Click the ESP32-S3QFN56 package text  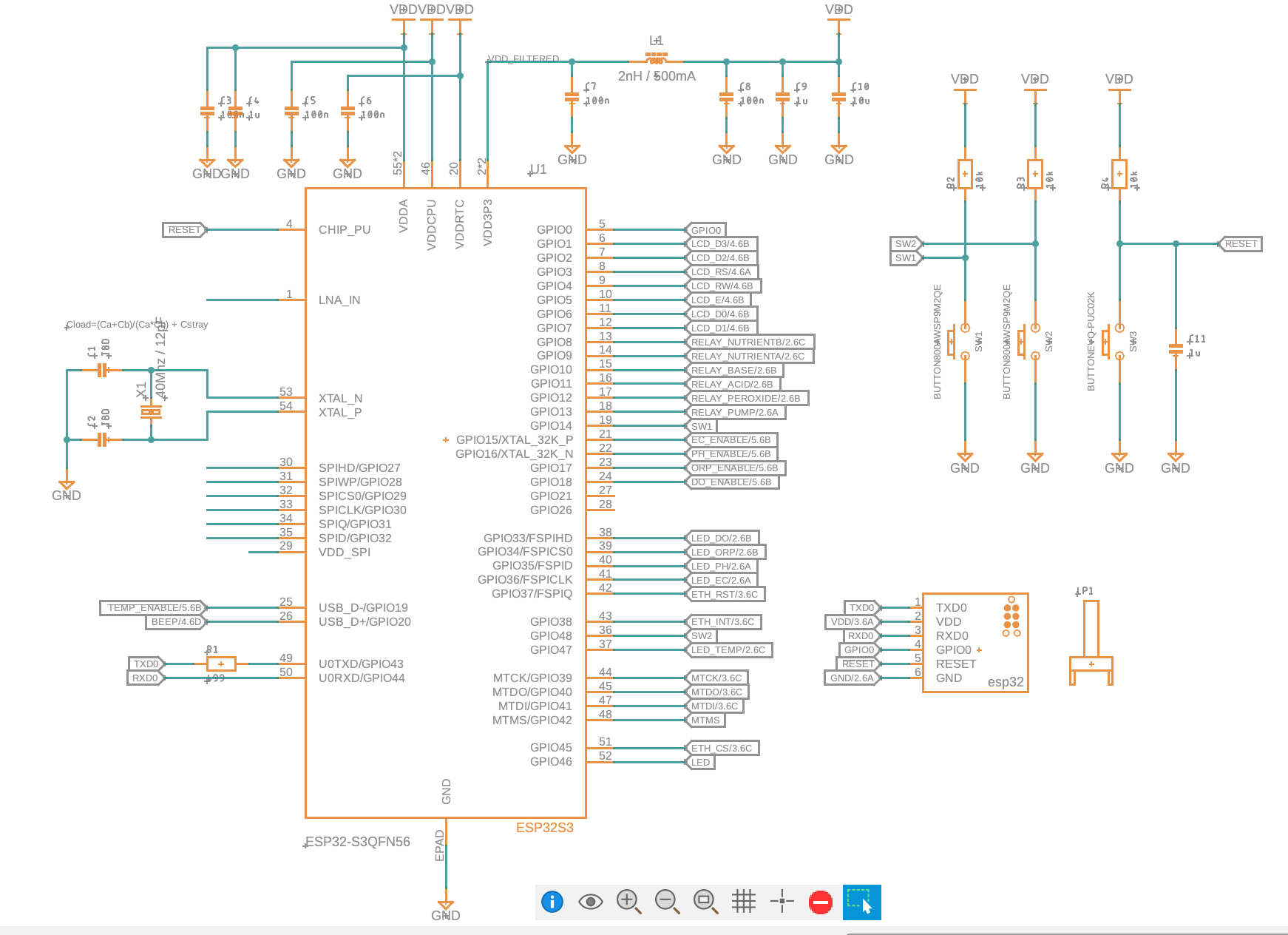pos(358,842)
